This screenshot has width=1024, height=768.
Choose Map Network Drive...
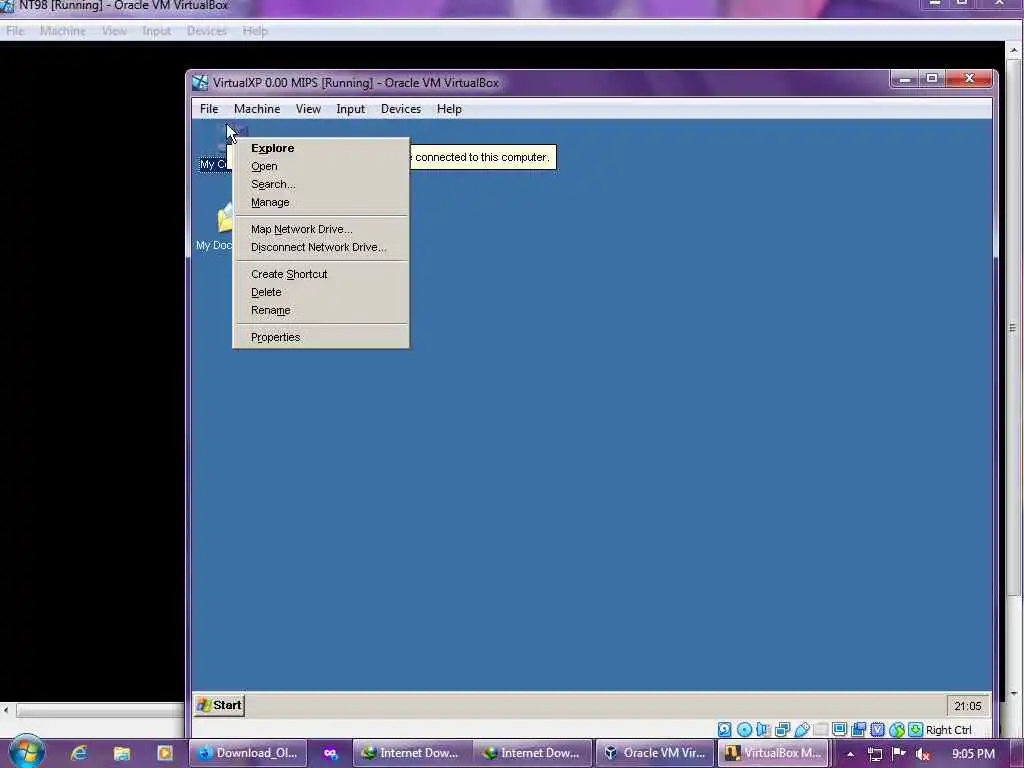(321, 229)
